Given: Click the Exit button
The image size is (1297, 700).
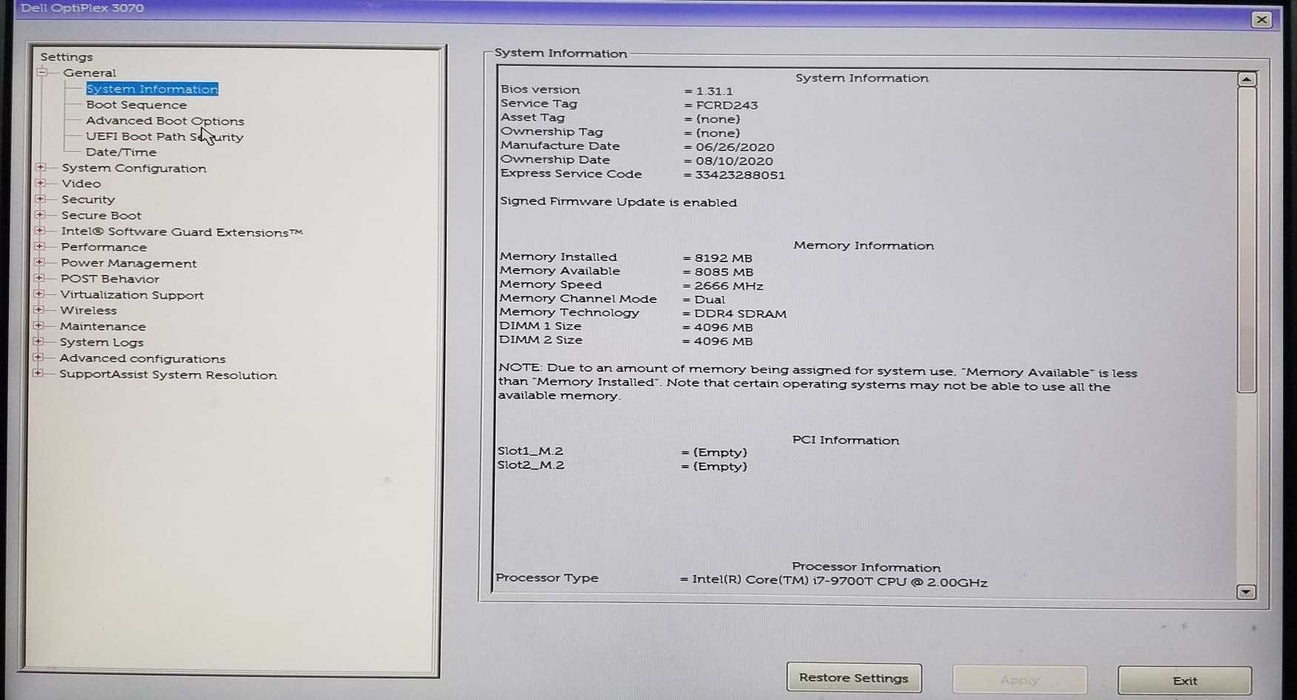Looking at the screenshot, I should pyautogui.click(x=1185, y=681).
